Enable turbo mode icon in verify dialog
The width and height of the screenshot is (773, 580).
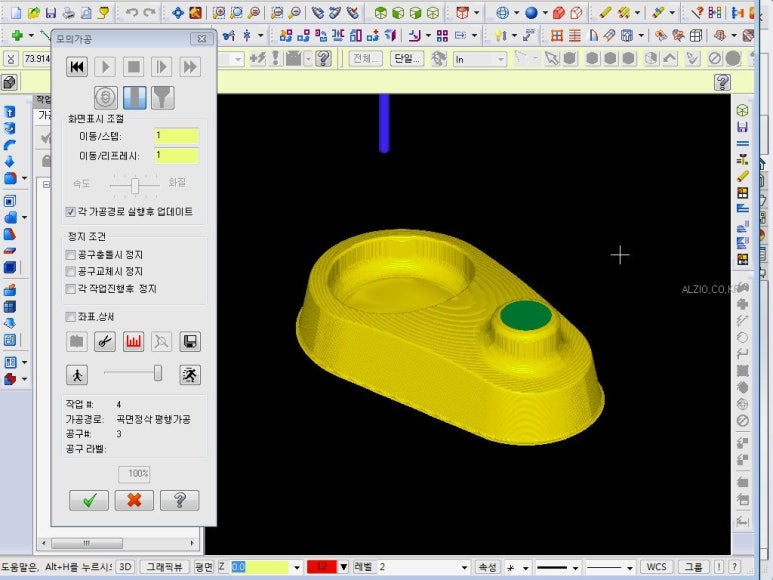105,98
